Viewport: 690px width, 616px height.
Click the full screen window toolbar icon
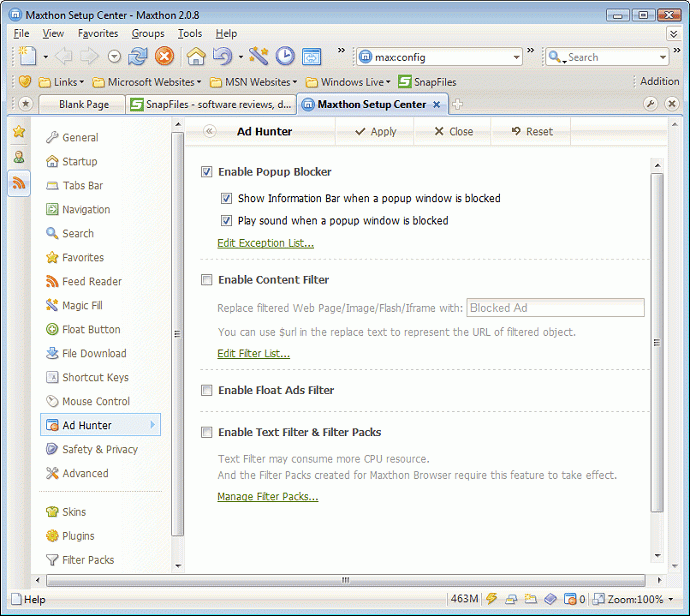(x=312, y=56)
